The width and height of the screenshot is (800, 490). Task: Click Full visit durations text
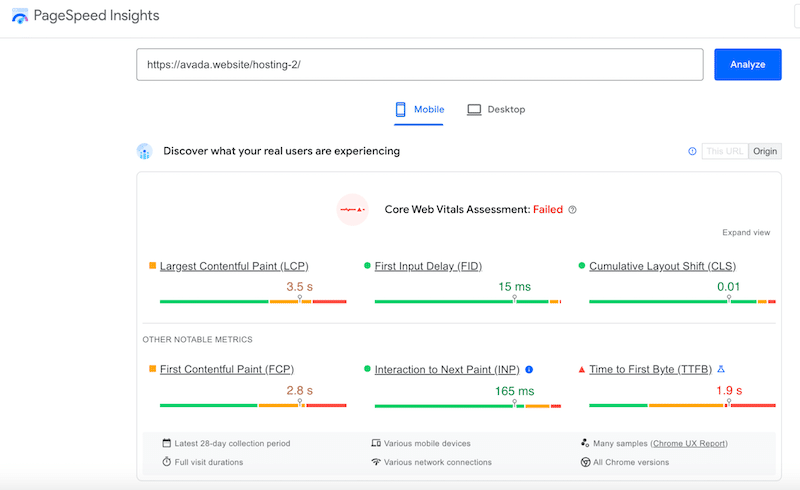209,462
